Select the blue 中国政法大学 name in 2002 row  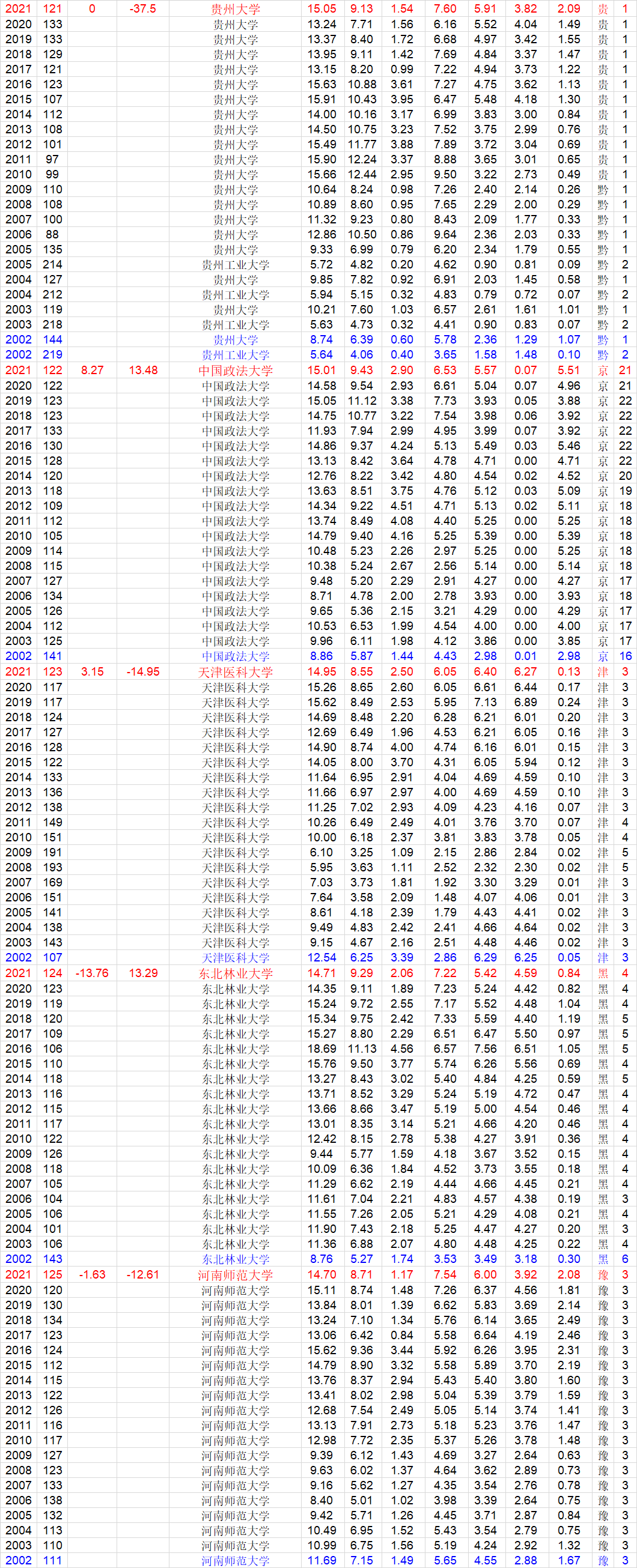pyautogui.click(x=235, y=656)
